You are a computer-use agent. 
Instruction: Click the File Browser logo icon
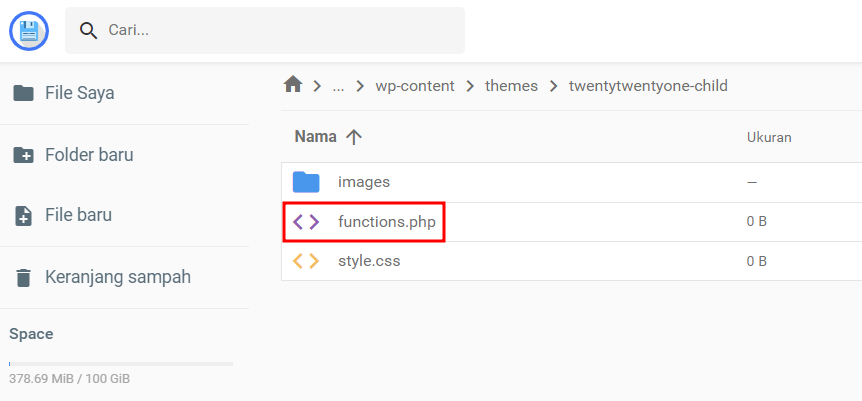coord(29,31)
